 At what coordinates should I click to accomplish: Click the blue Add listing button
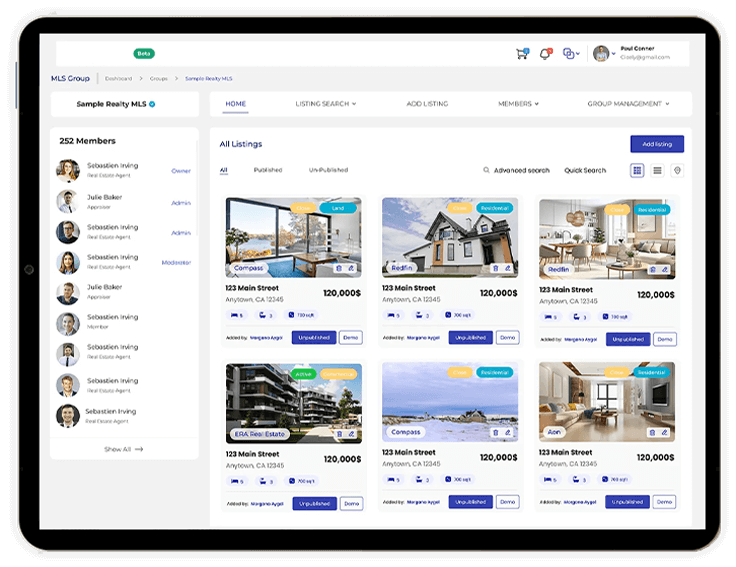click(657, 144)
